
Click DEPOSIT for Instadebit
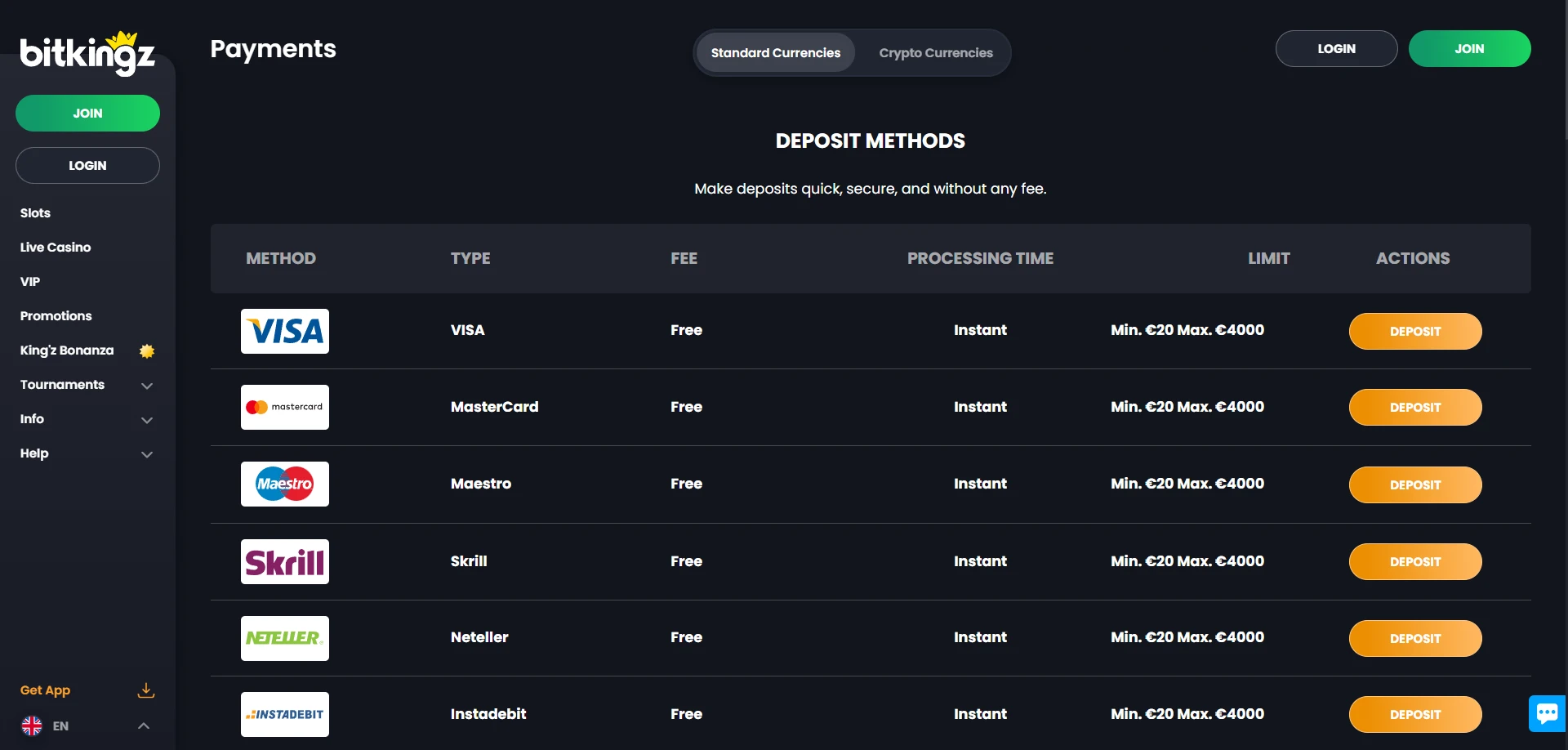[x=1415, y=714]
